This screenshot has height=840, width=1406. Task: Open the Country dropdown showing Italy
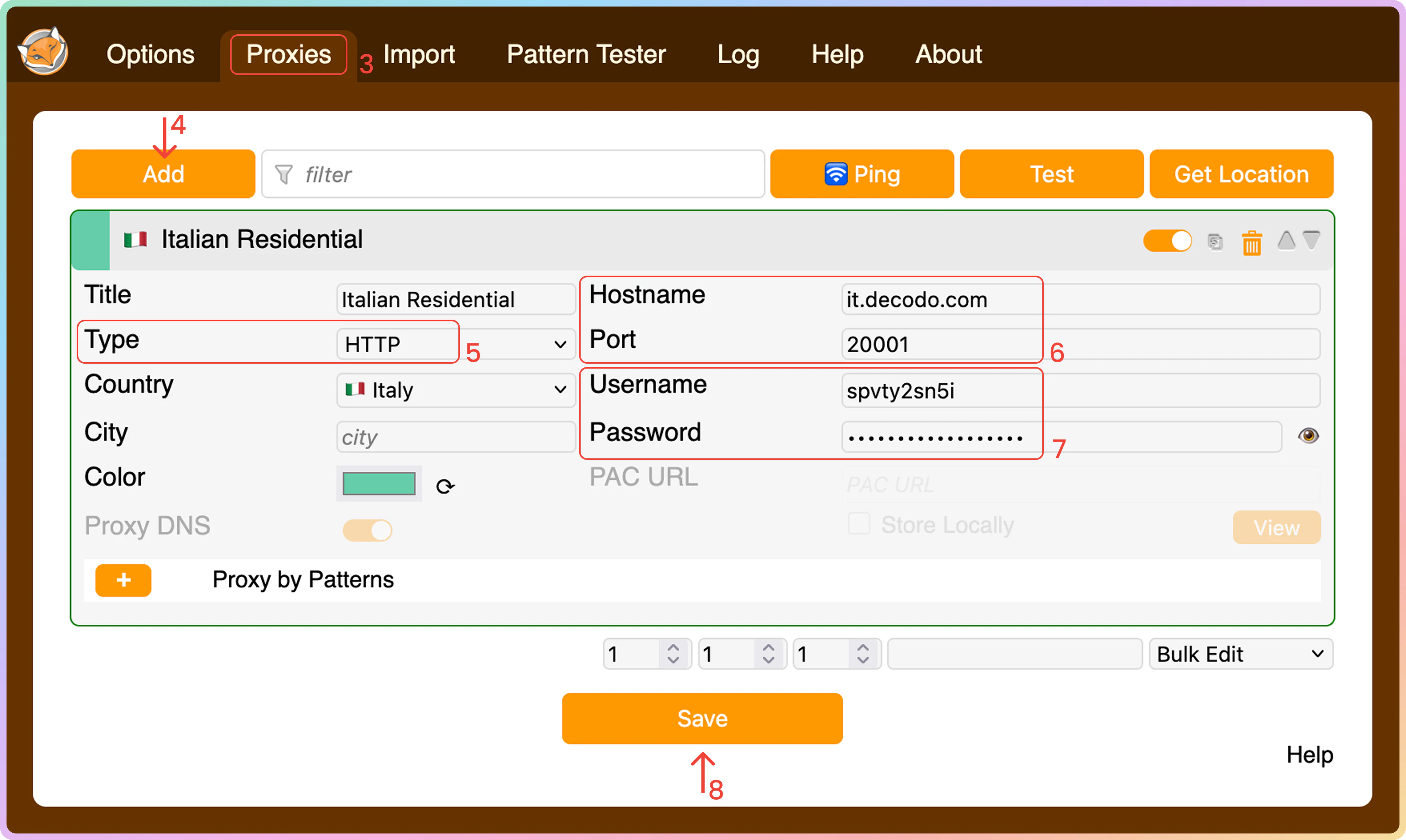[455, 390]
